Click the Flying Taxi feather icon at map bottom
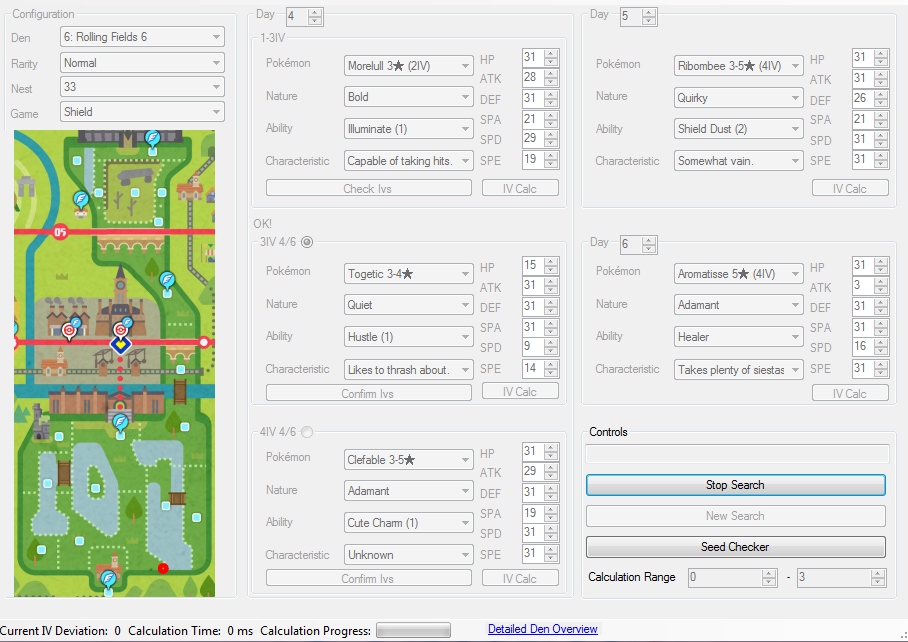 109,578
